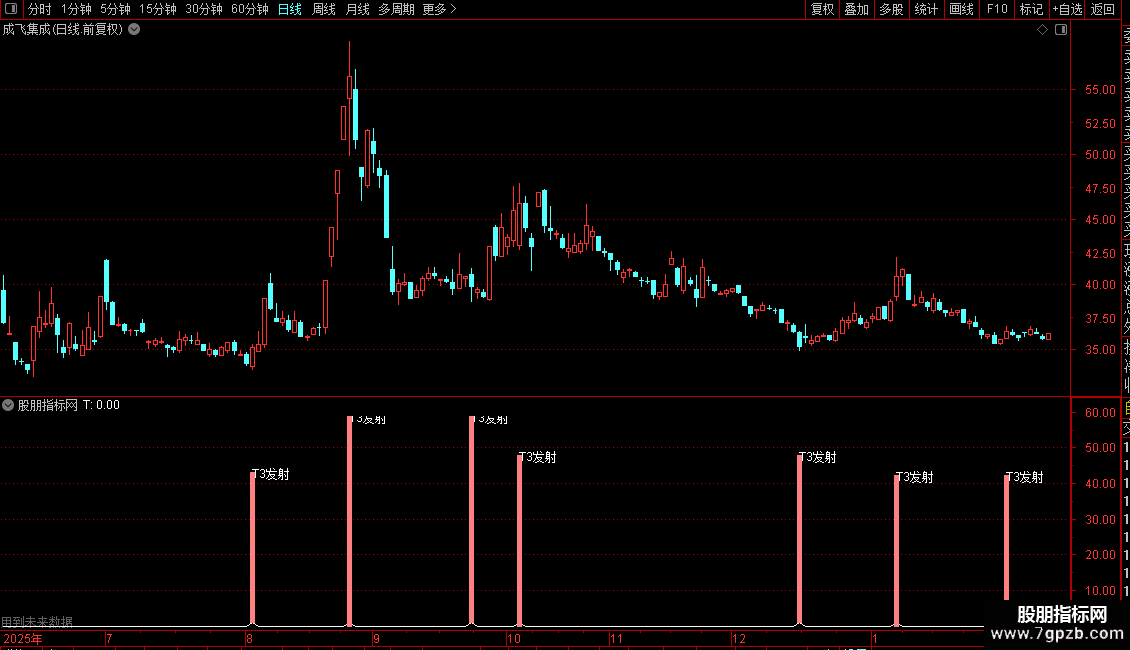Click the 52.50 price axis label
1130x650 pixels.
1100,124
